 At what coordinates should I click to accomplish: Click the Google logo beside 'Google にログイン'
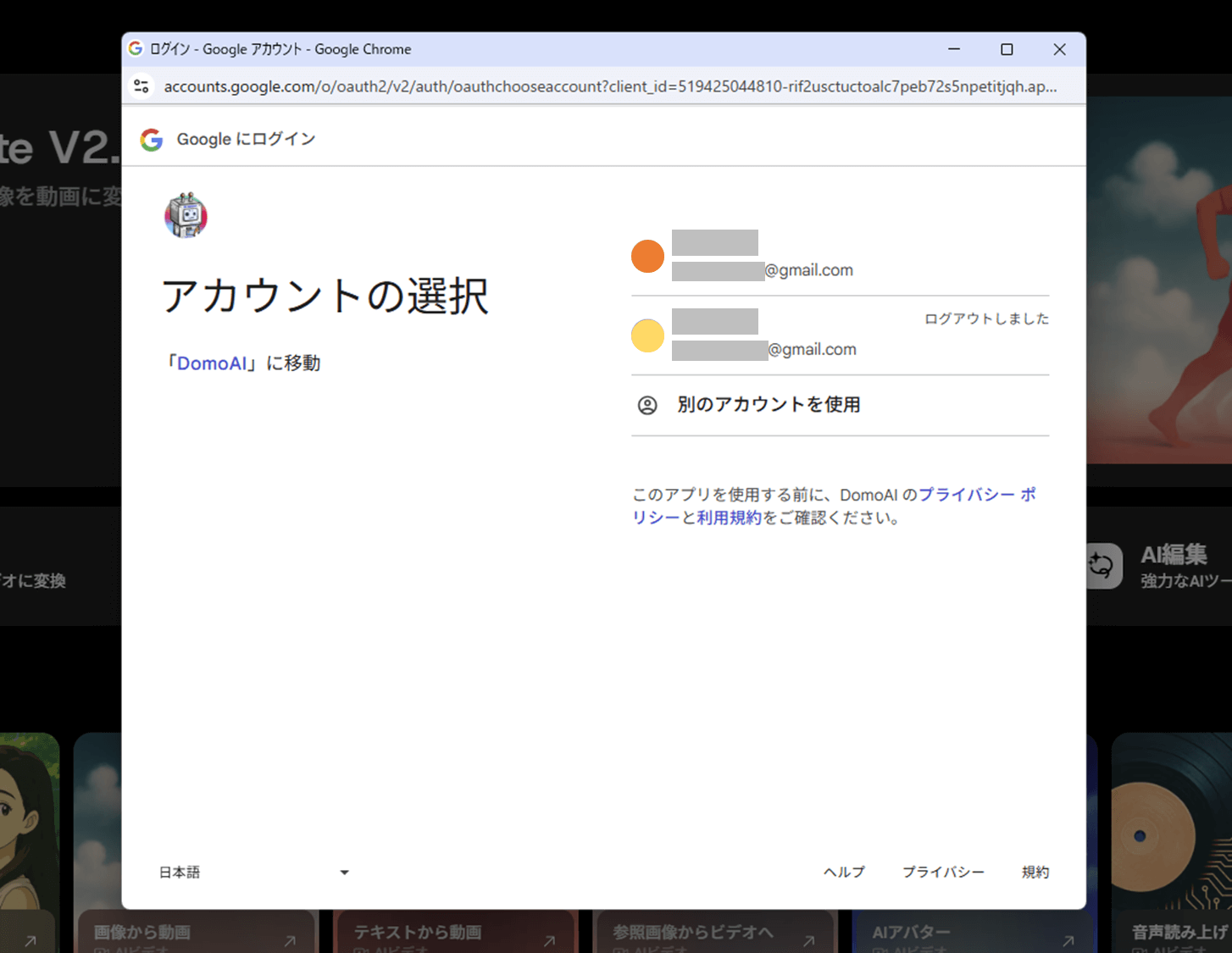152,140
